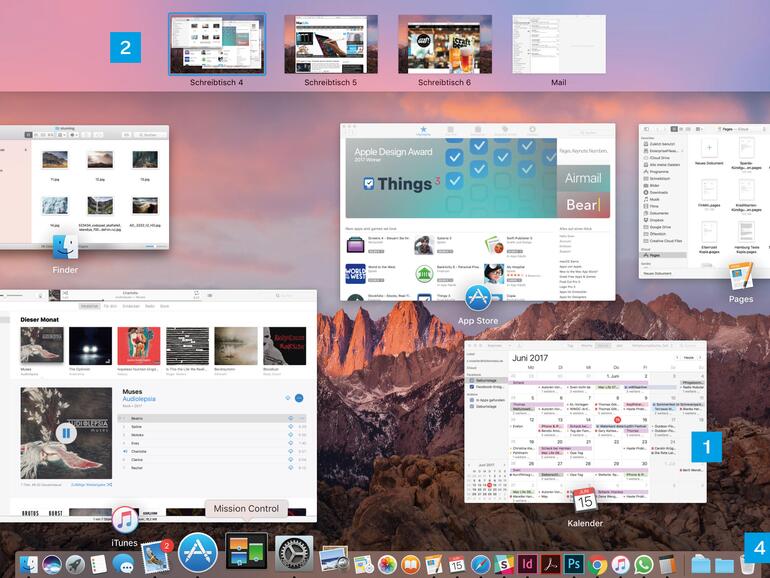Open Adobe Acrobat in the Dock

point(550,565)
